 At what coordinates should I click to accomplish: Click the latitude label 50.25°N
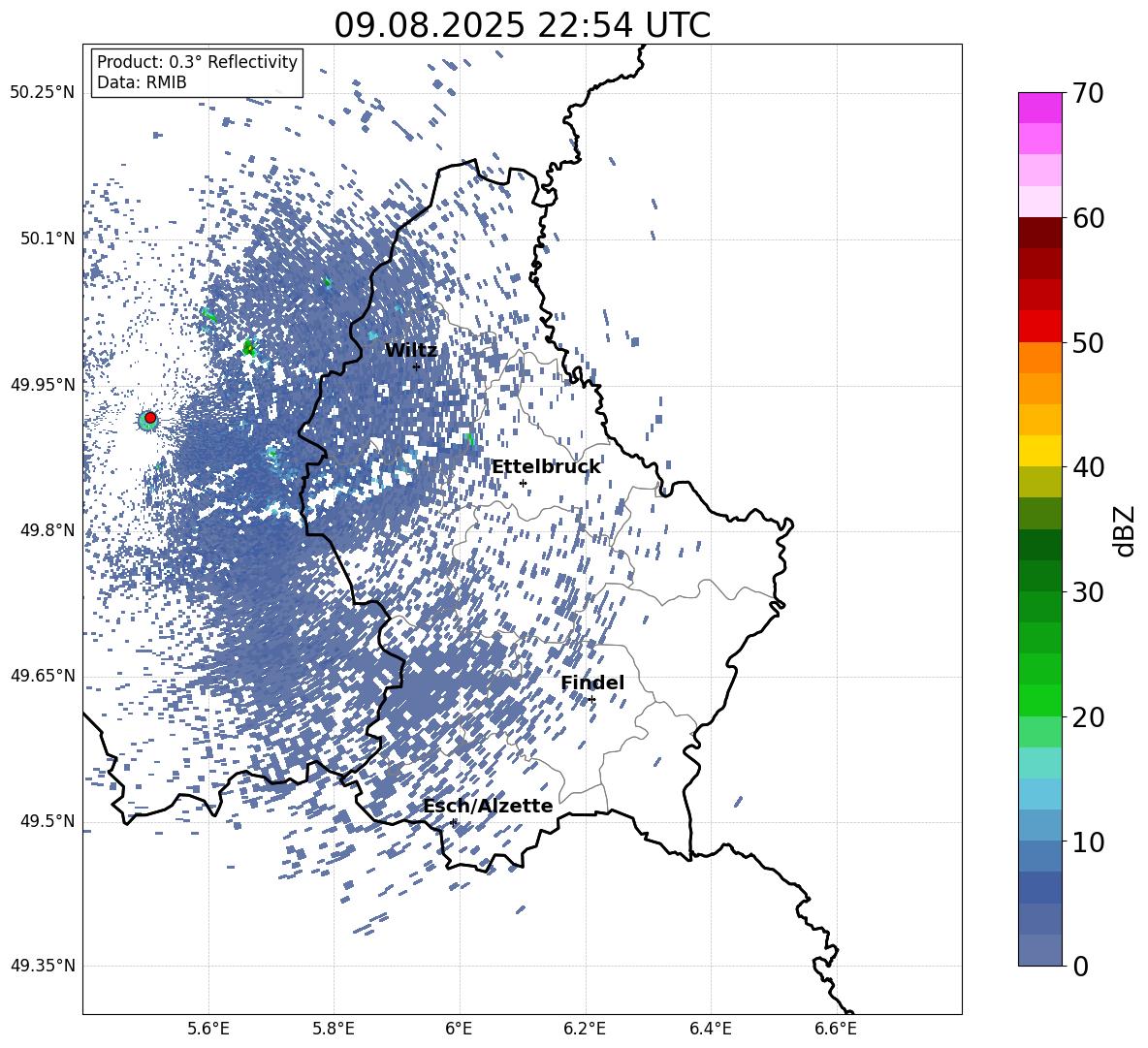[x=43, y=93]
